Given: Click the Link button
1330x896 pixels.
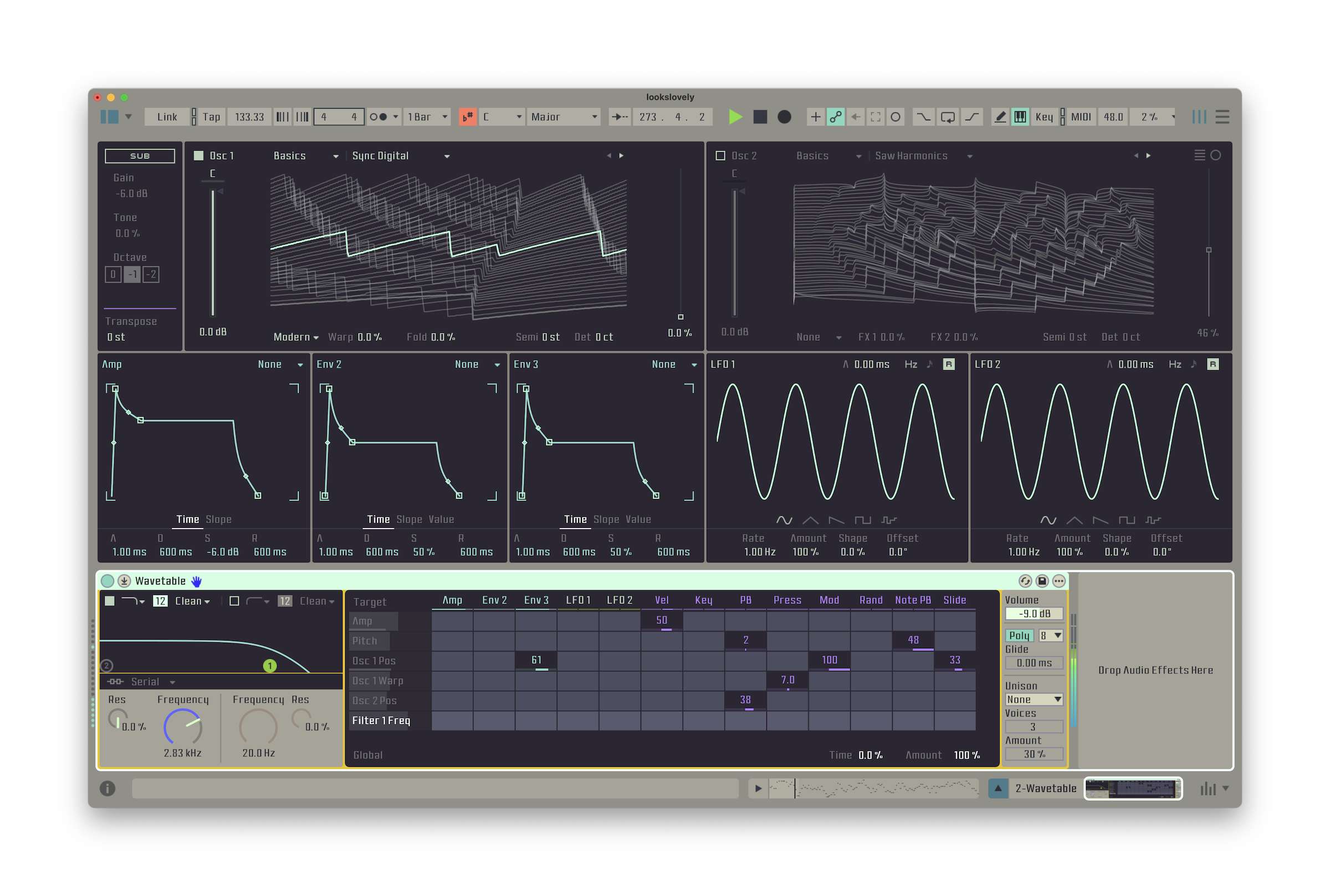Looking at the screenshot, I should [167, 117].
